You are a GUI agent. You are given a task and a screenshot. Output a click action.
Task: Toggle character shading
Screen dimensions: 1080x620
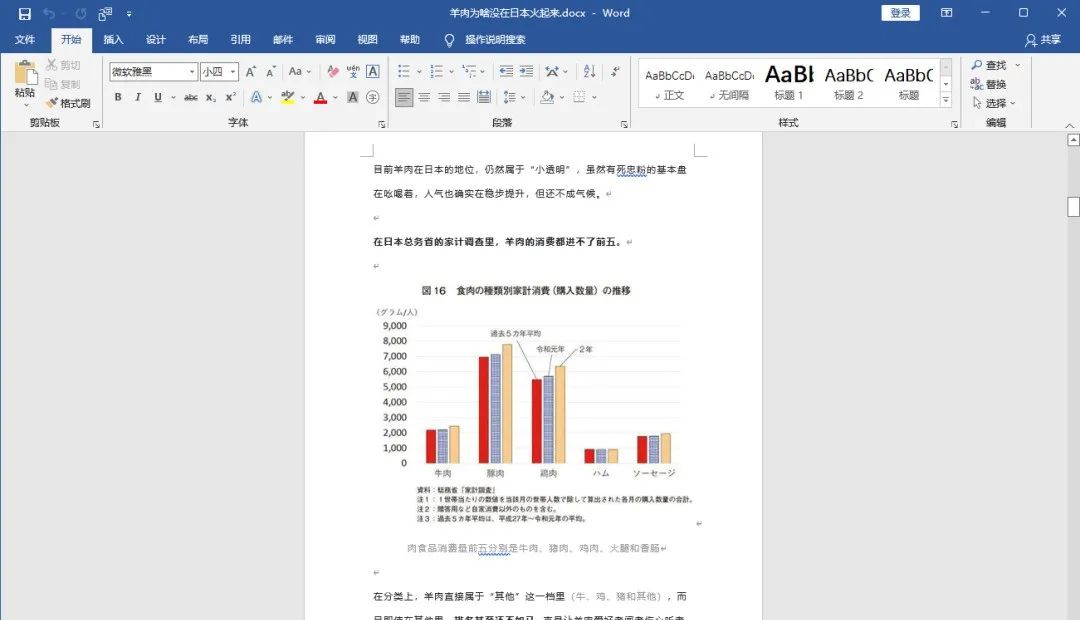pyautogui.click(x=353, y=97)
